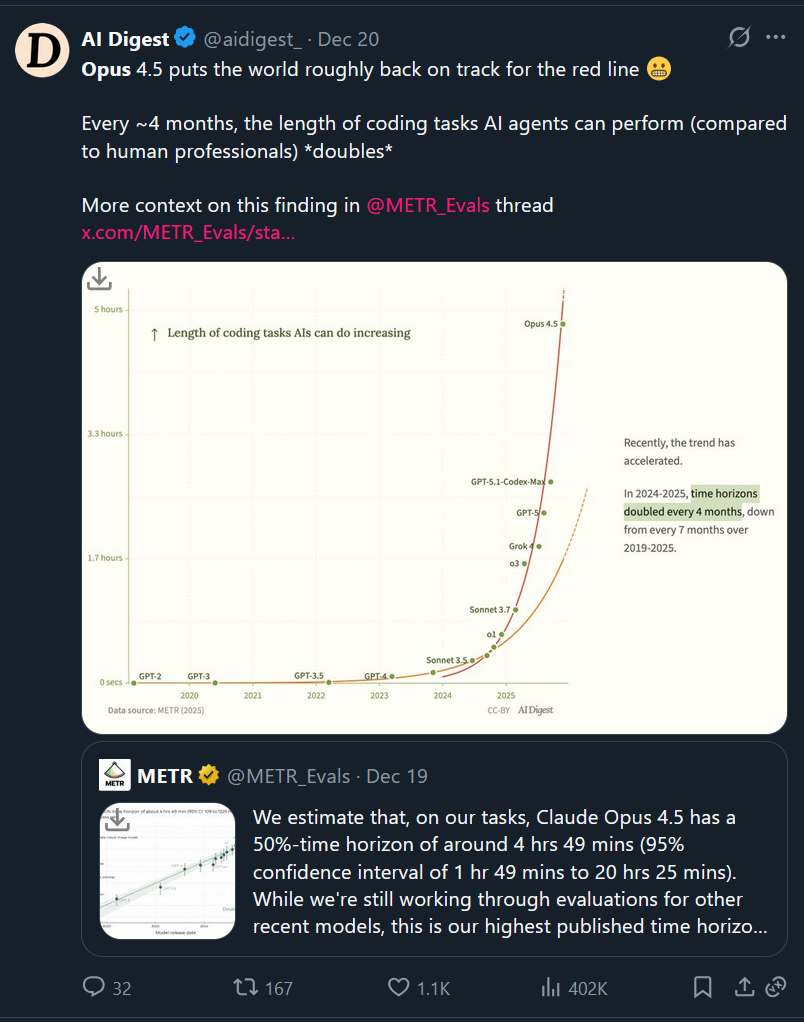
Task: Open the AI Digest display name
Action: (x=125, y=39)
